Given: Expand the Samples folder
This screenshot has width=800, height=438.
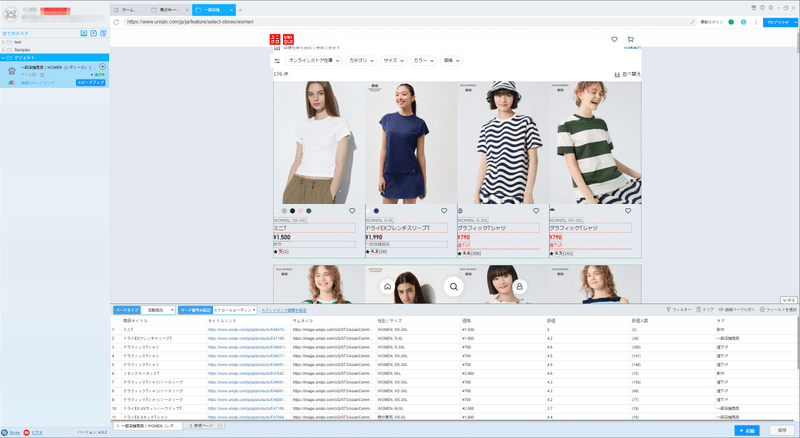Looking at the screenshot, I should tap(3, 50).
